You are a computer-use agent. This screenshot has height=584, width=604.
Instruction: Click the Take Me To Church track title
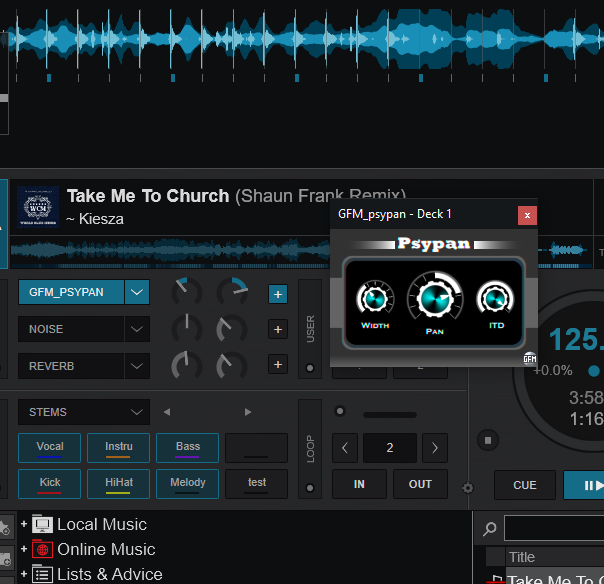click(x=148, y=196)
